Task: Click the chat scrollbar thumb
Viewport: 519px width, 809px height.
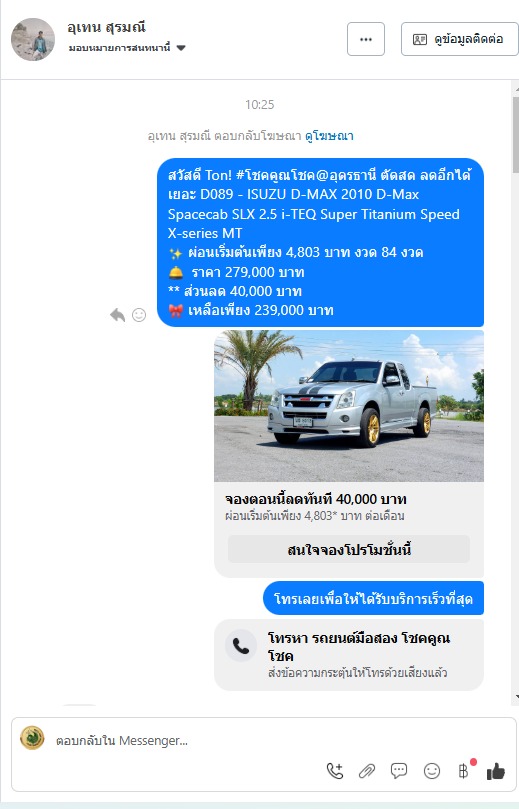Action: point(515,134)
